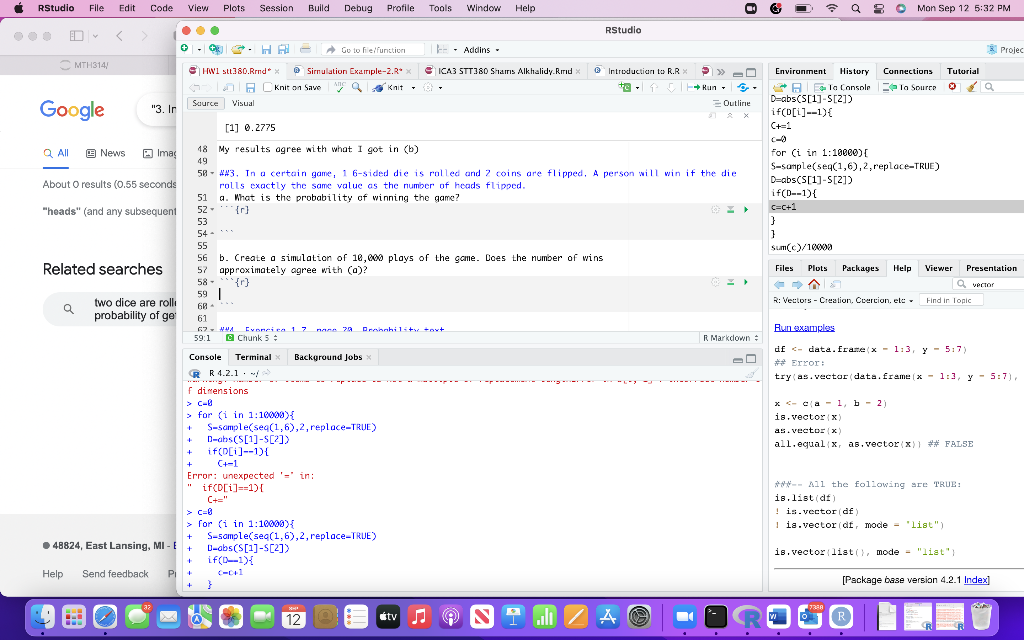Image resolution: width=1024 pixels, height=640 pixels.
Task: Go to next chunk down-arrow icon
Action: pos(671,87)
